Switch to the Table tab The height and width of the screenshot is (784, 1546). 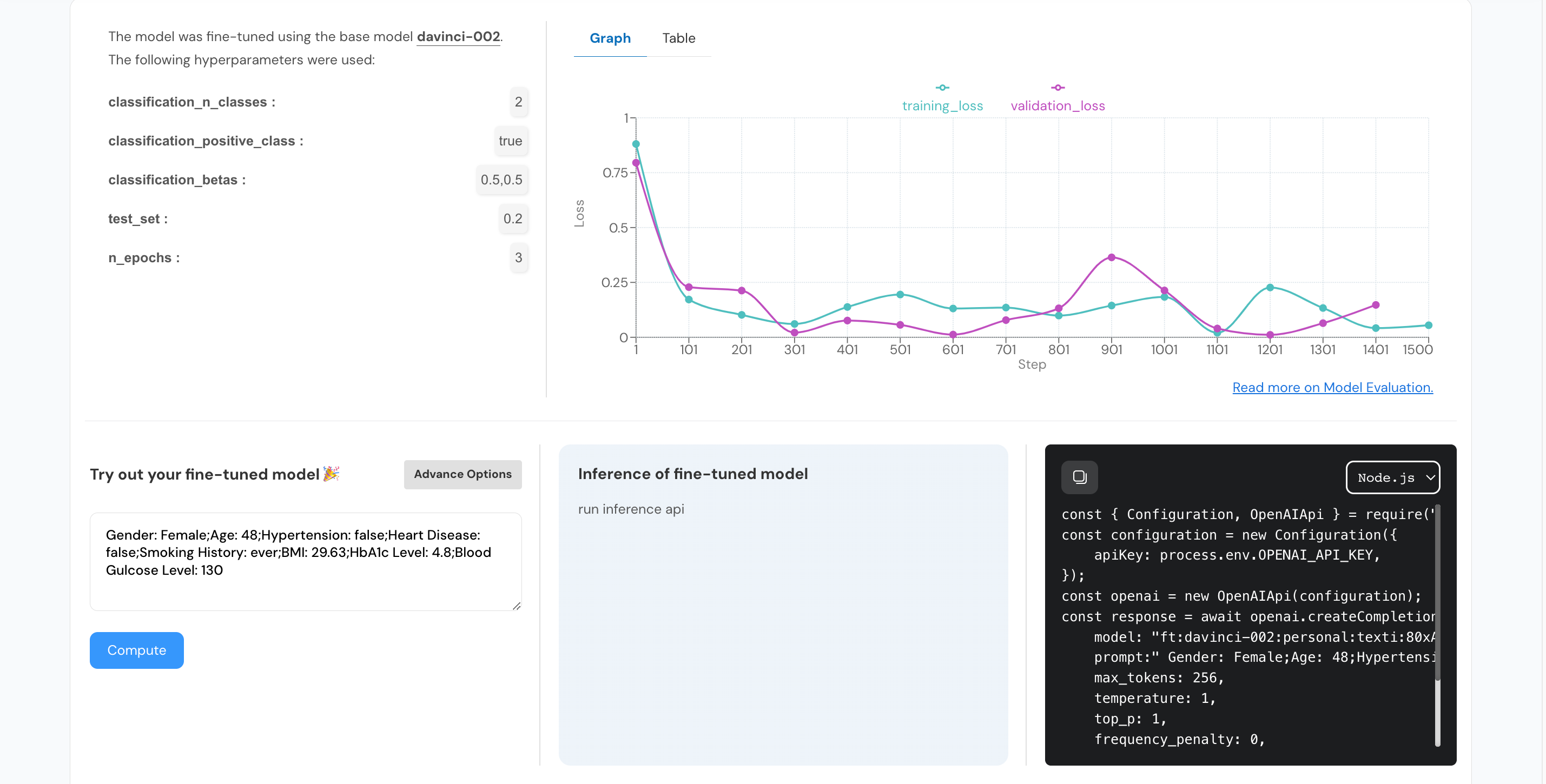click(679, 38)
